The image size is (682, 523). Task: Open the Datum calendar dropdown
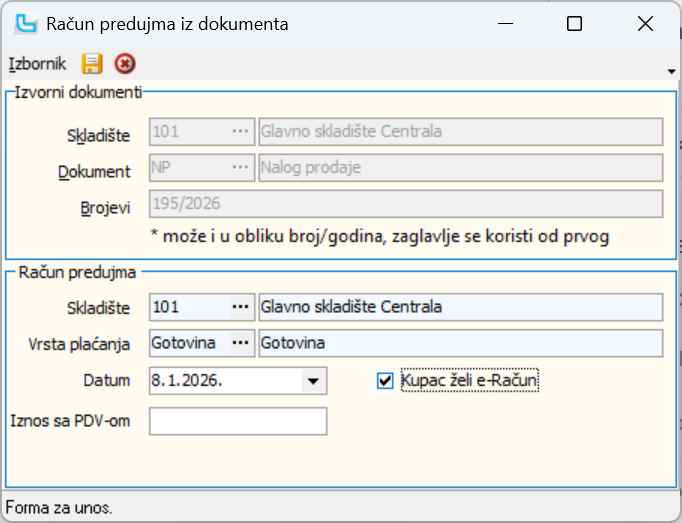click(x=313, y=381)
